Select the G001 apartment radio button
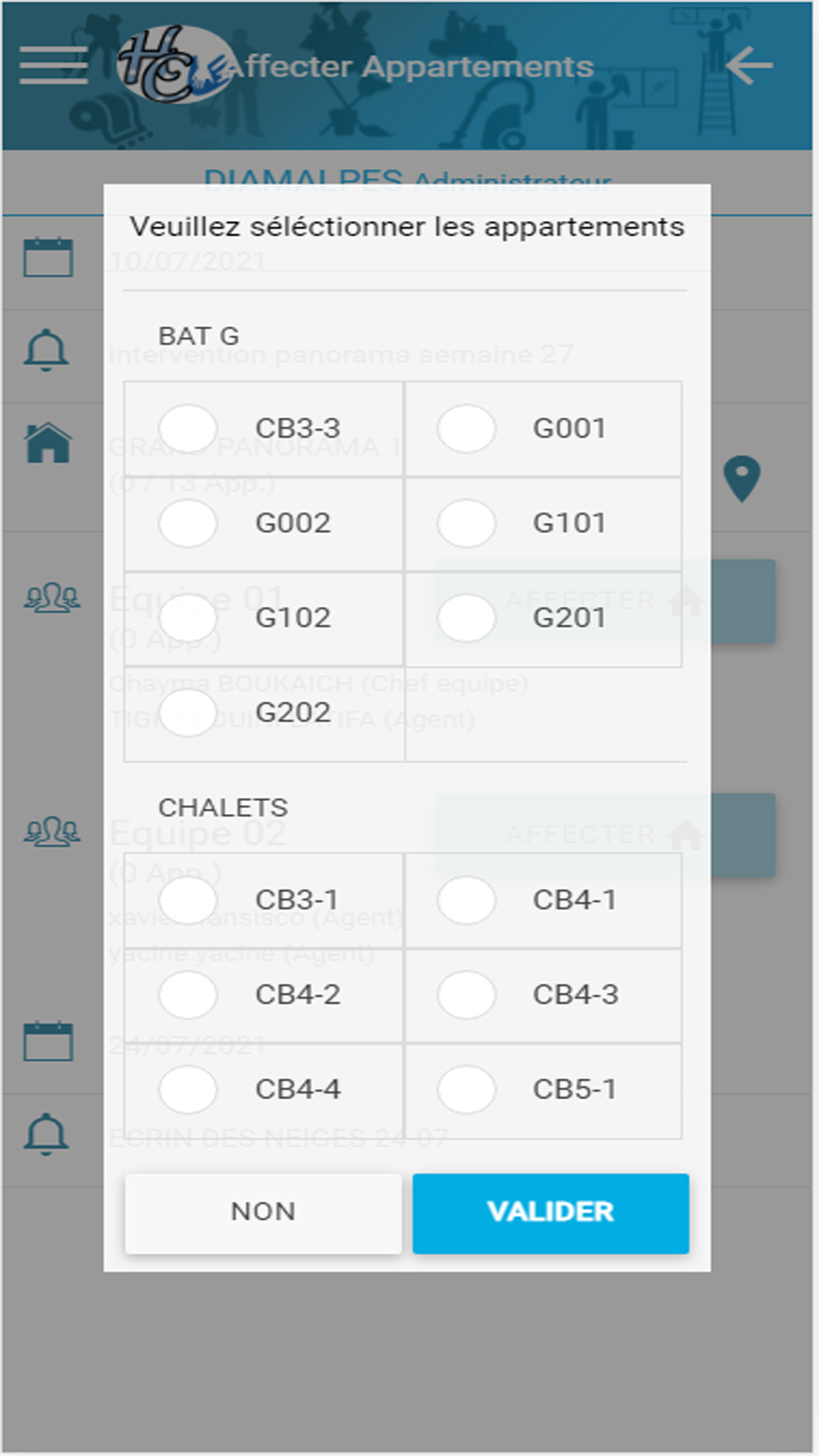 (467, 428)
